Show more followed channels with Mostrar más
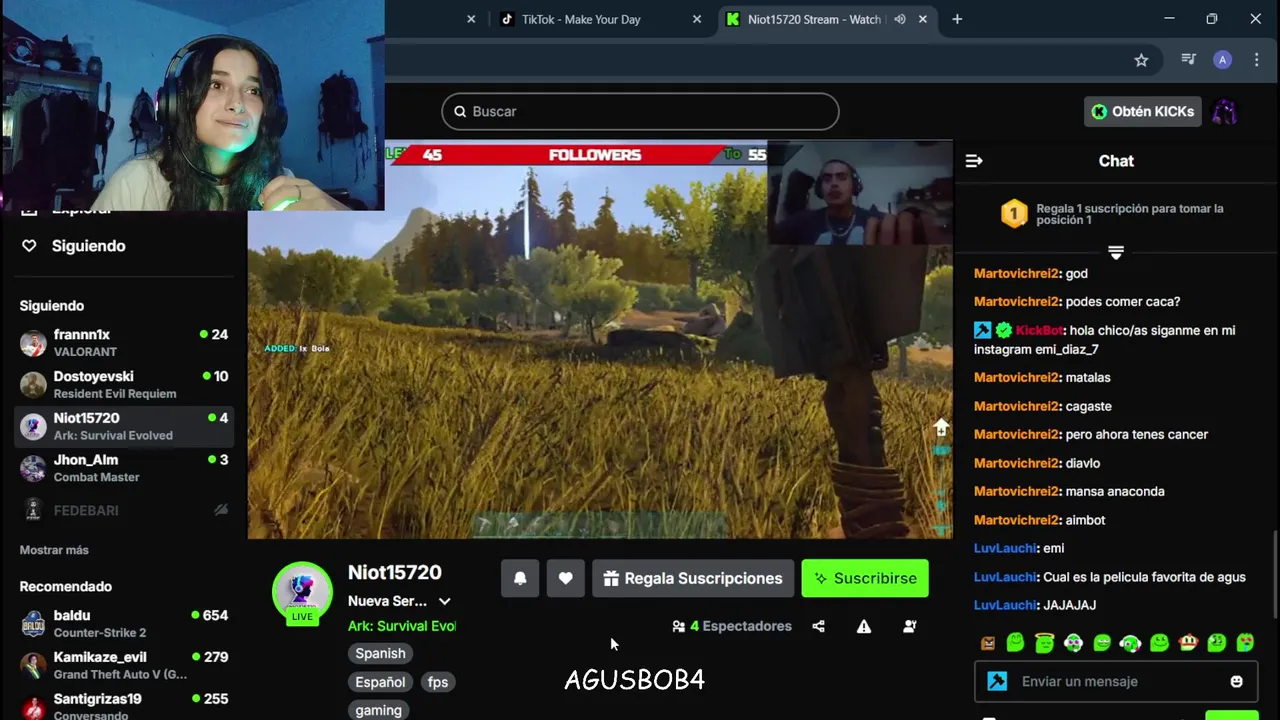Viewport: 1280px width, 720px height. coord(54,550)
